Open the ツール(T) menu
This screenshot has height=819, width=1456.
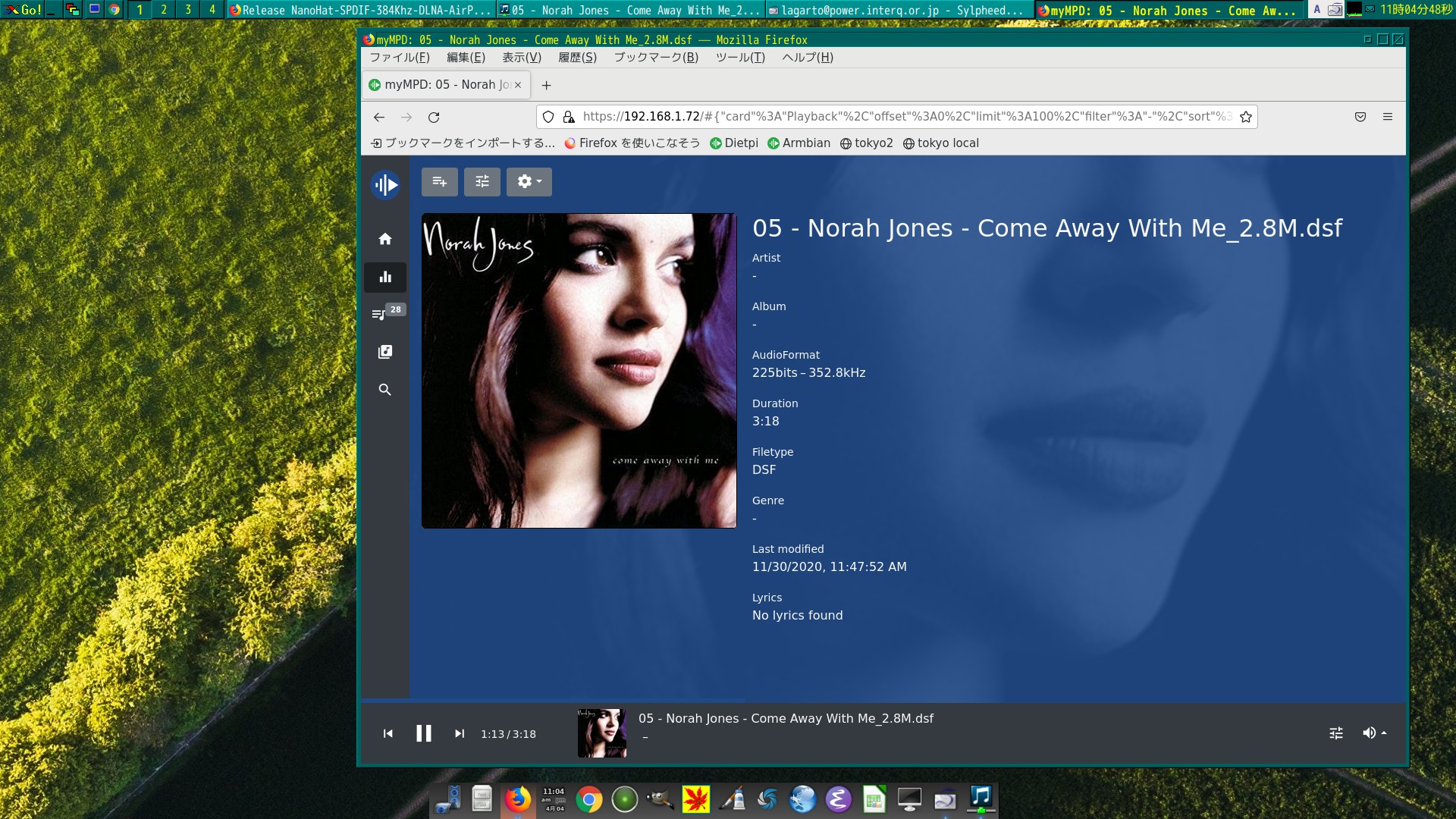point(740,58)
